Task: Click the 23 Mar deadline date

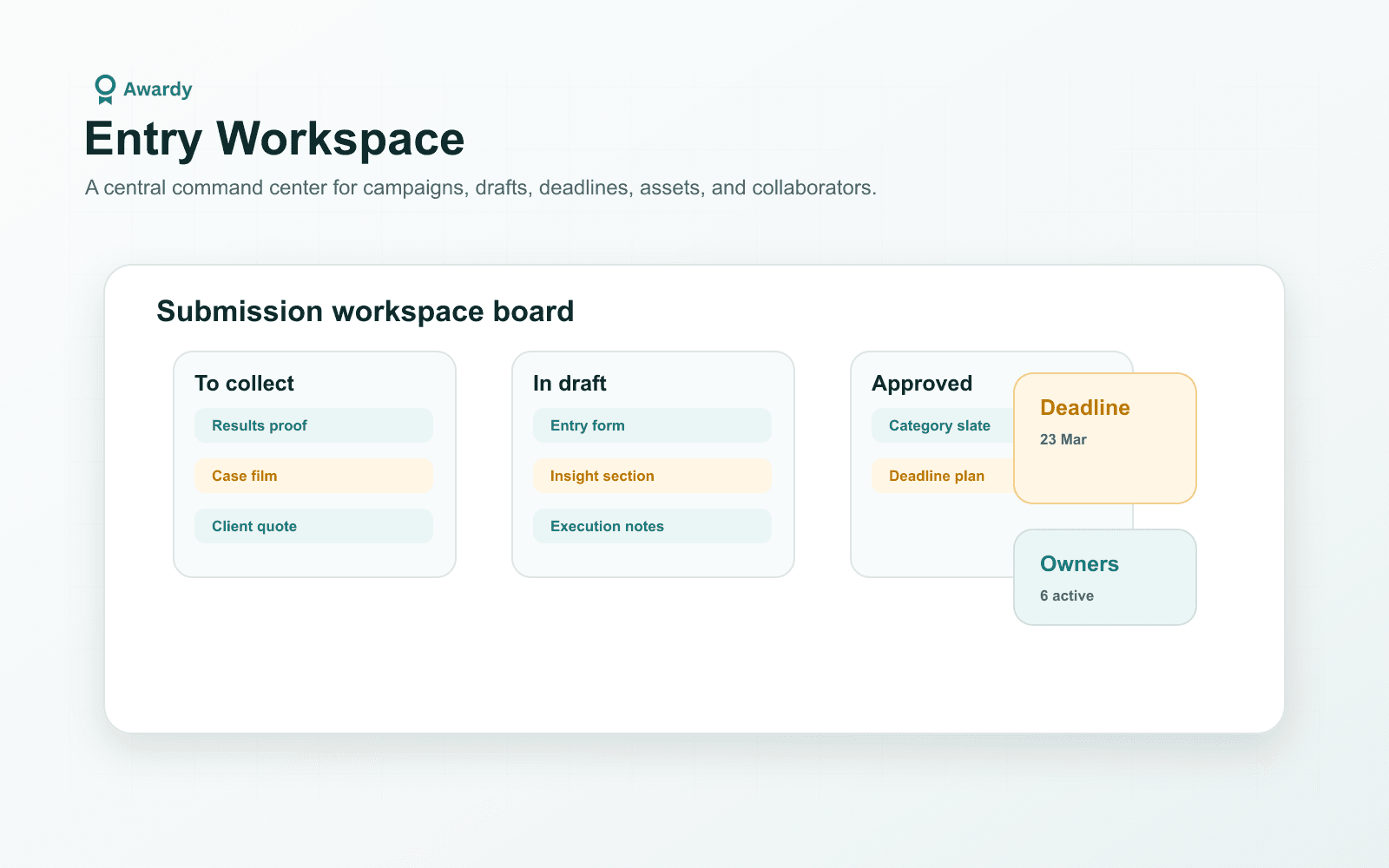Action: (1063, 439)
